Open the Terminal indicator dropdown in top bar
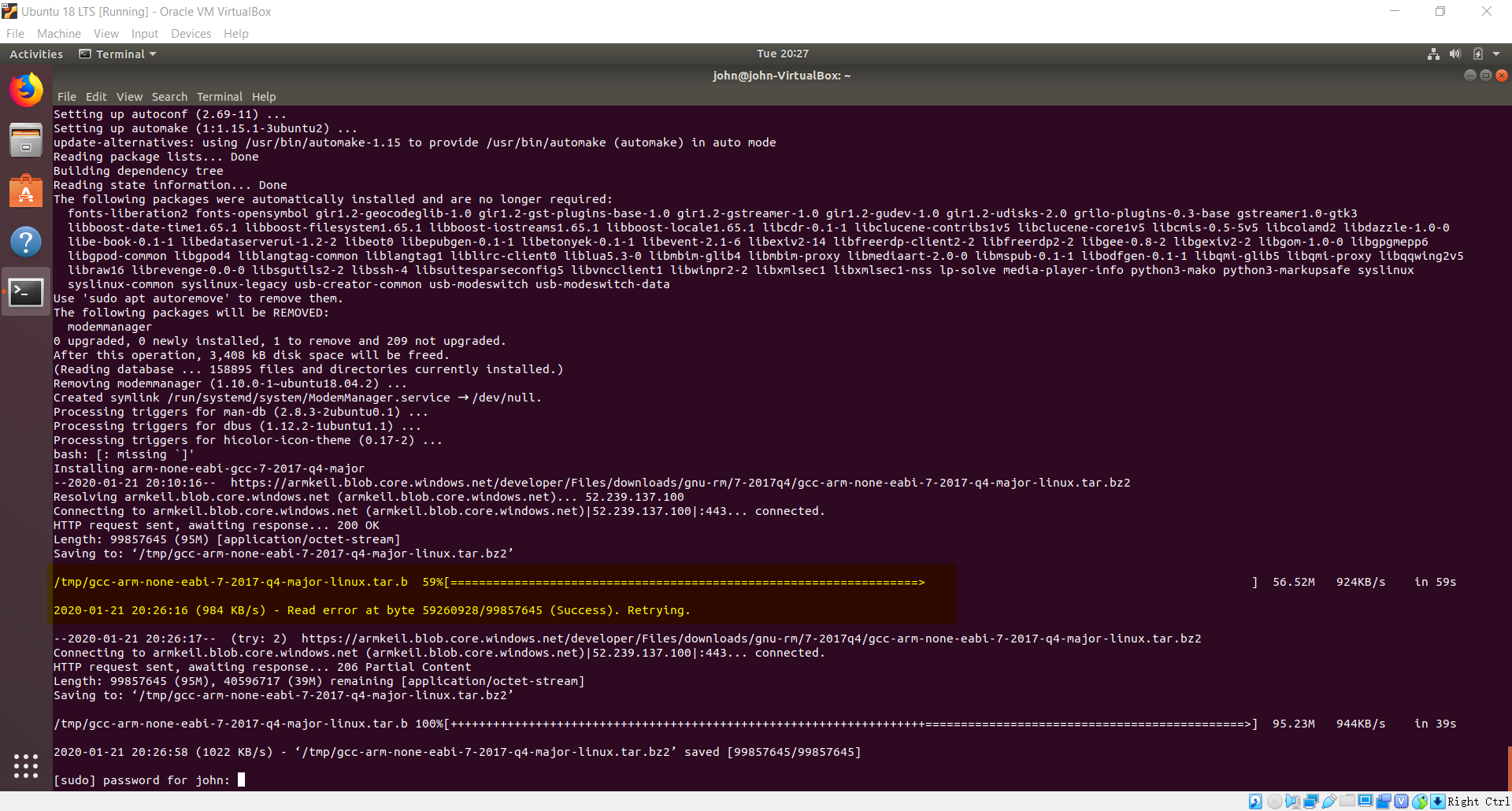 [117, 54]
